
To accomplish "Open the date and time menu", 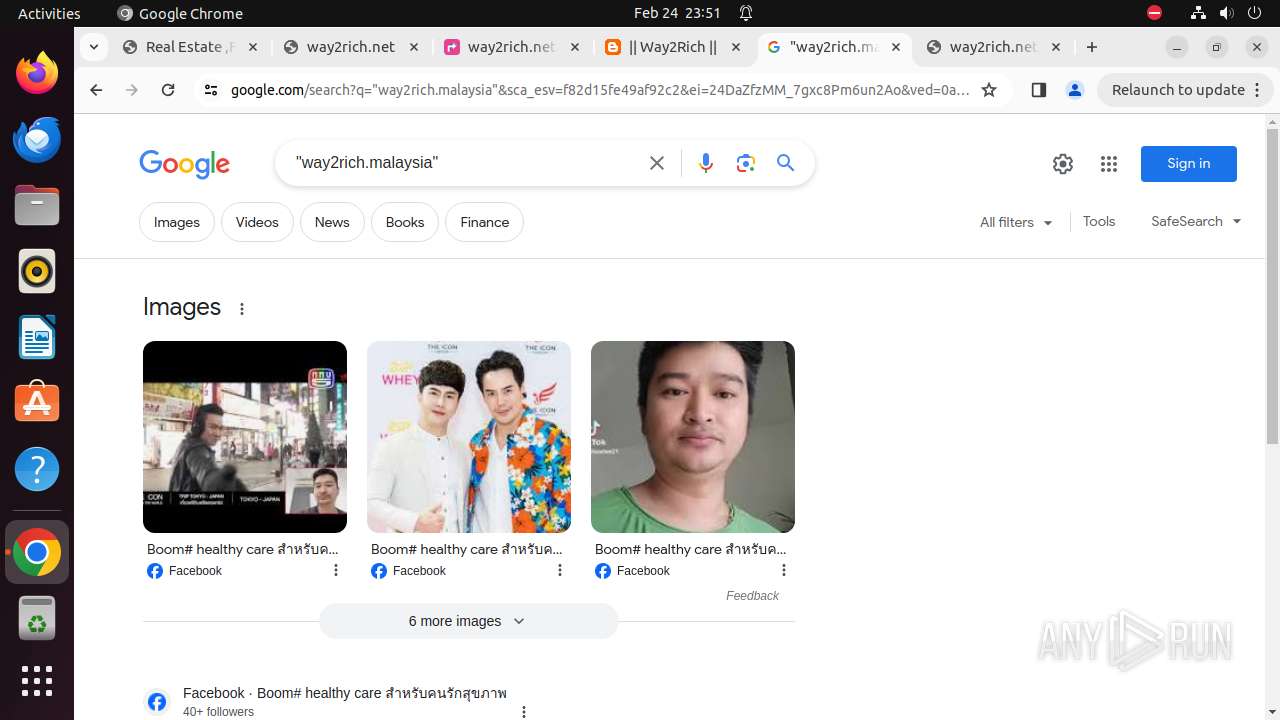I will pyautogui.click(x=677, y=13).
